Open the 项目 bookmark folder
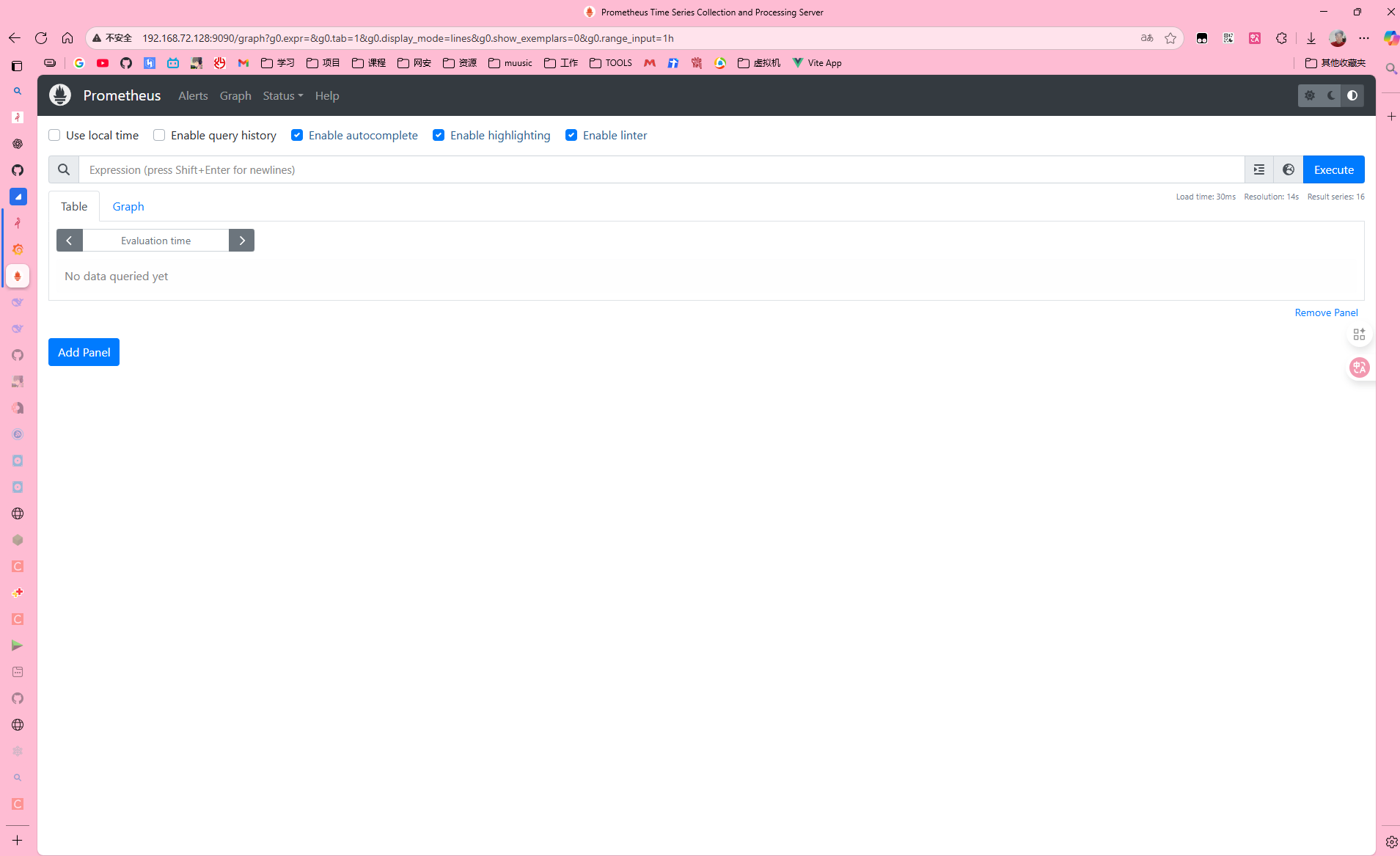The width and height of the screenshot is (1400, 856). pos(323,63)
